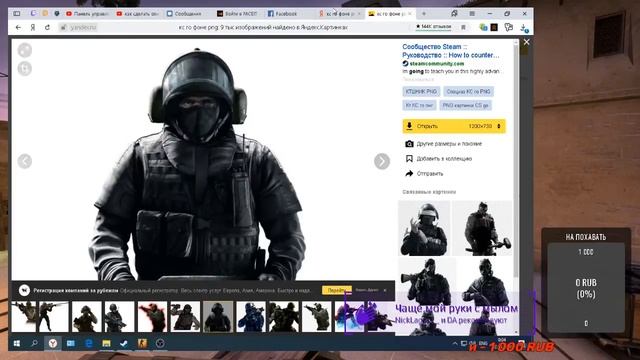Visit the steamcommunity.com source link
Image resolution: width=640 pixels, height=360 pixels.
(436, 63)
